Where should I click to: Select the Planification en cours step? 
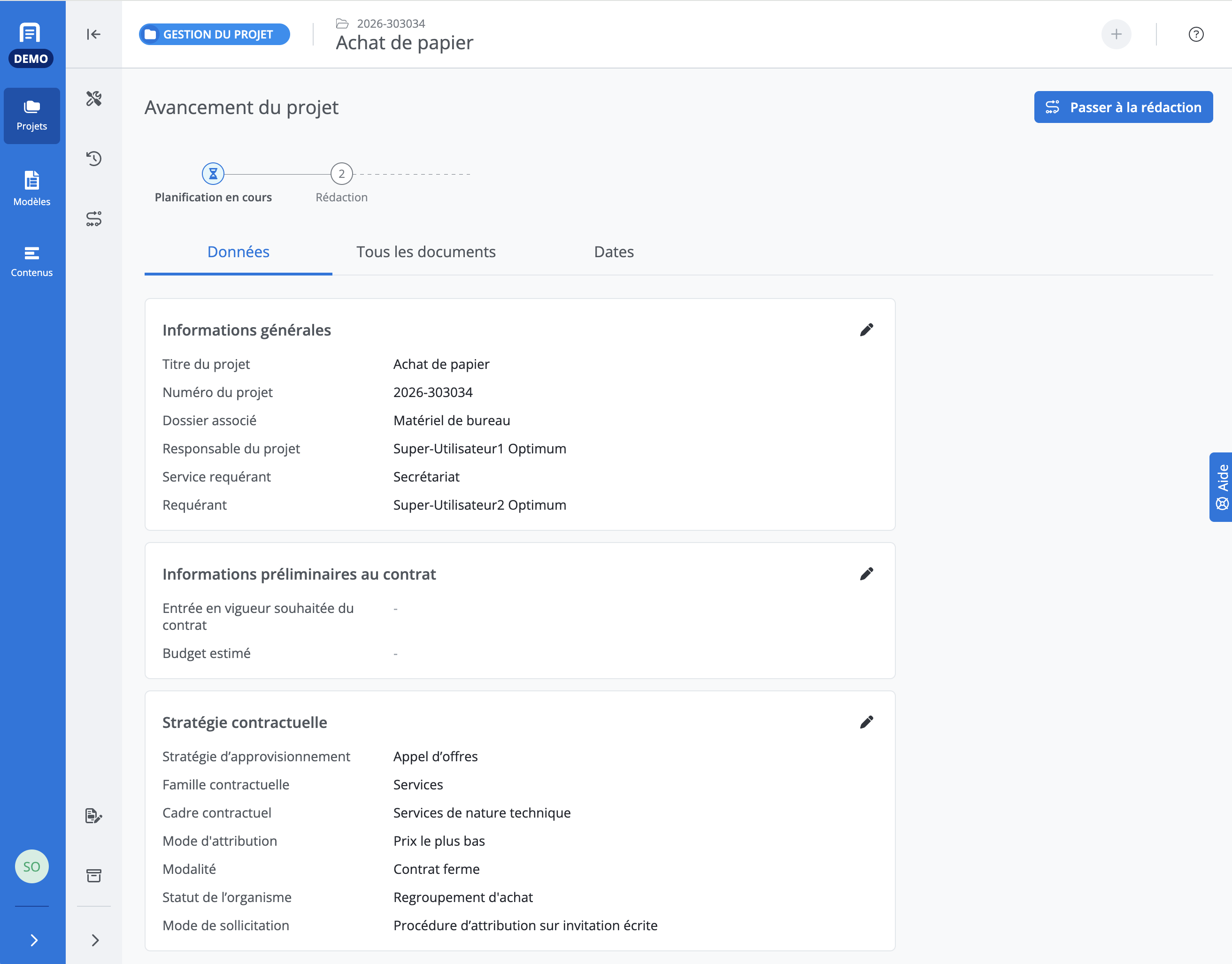tap(213, 183)
